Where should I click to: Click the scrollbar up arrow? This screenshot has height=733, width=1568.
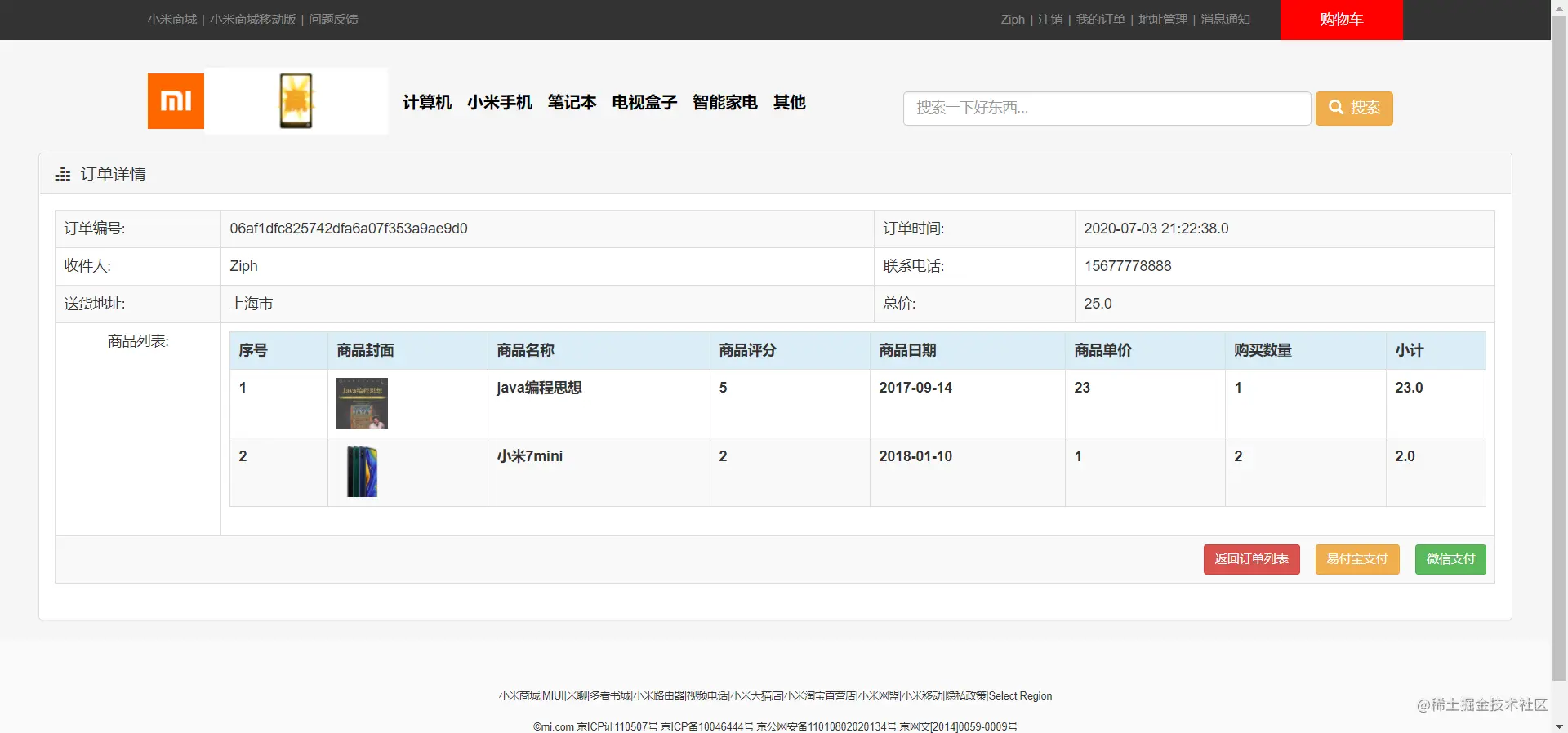1559,7
